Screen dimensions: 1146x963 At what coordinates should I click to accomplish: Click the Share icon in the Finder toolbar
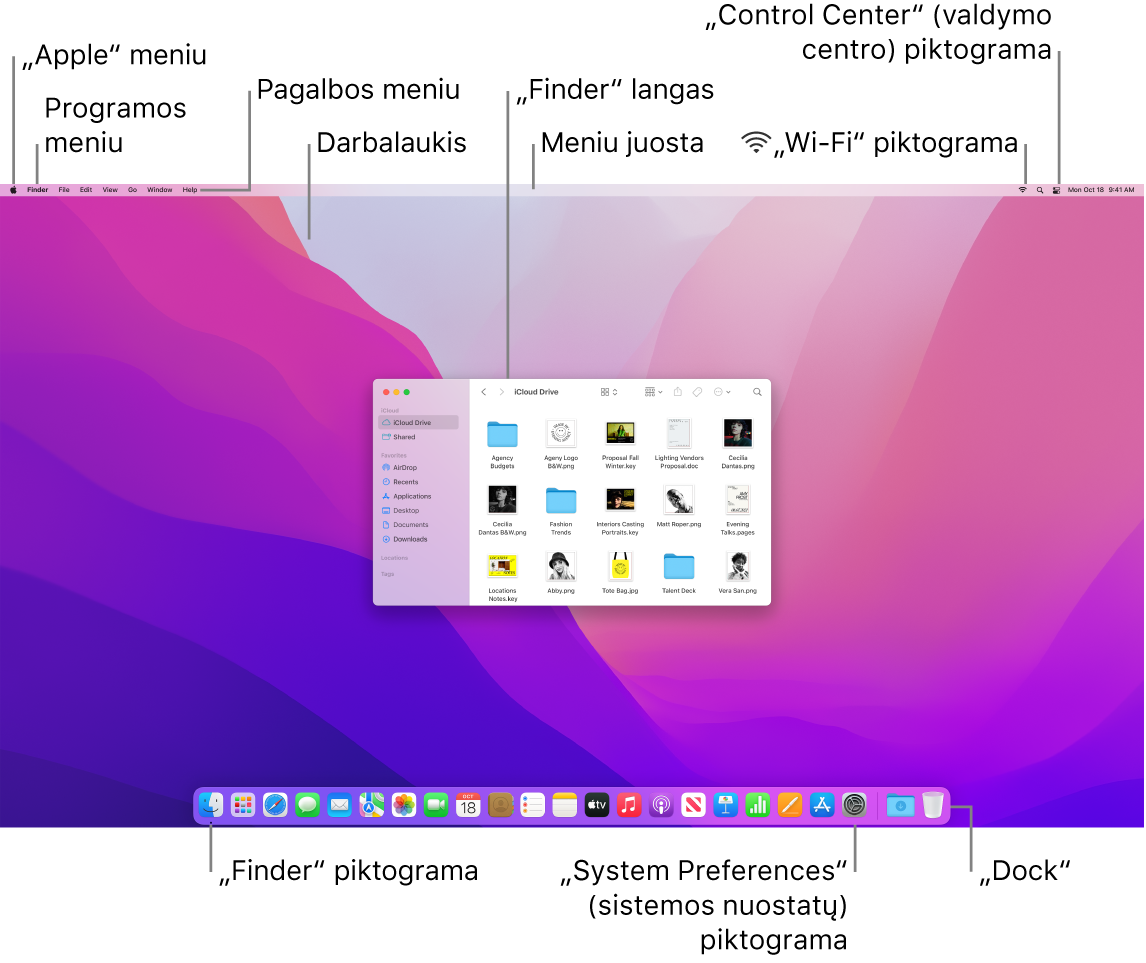tap(678, 391)
